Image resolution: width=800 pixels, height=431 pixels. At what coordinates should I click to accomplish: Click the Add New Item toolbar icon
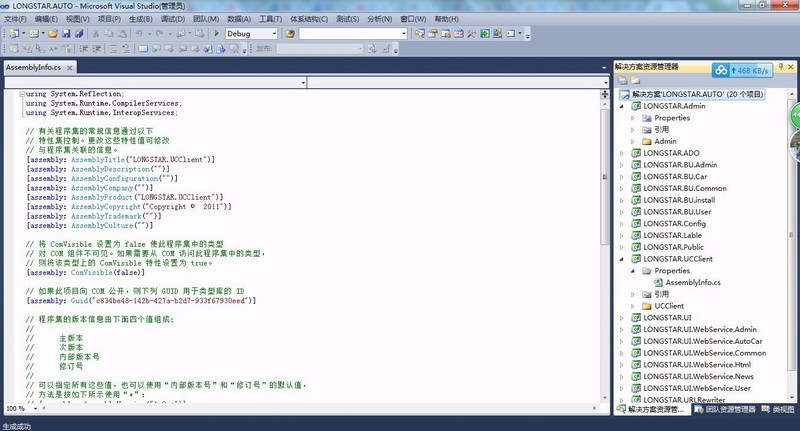click(34, 34)
